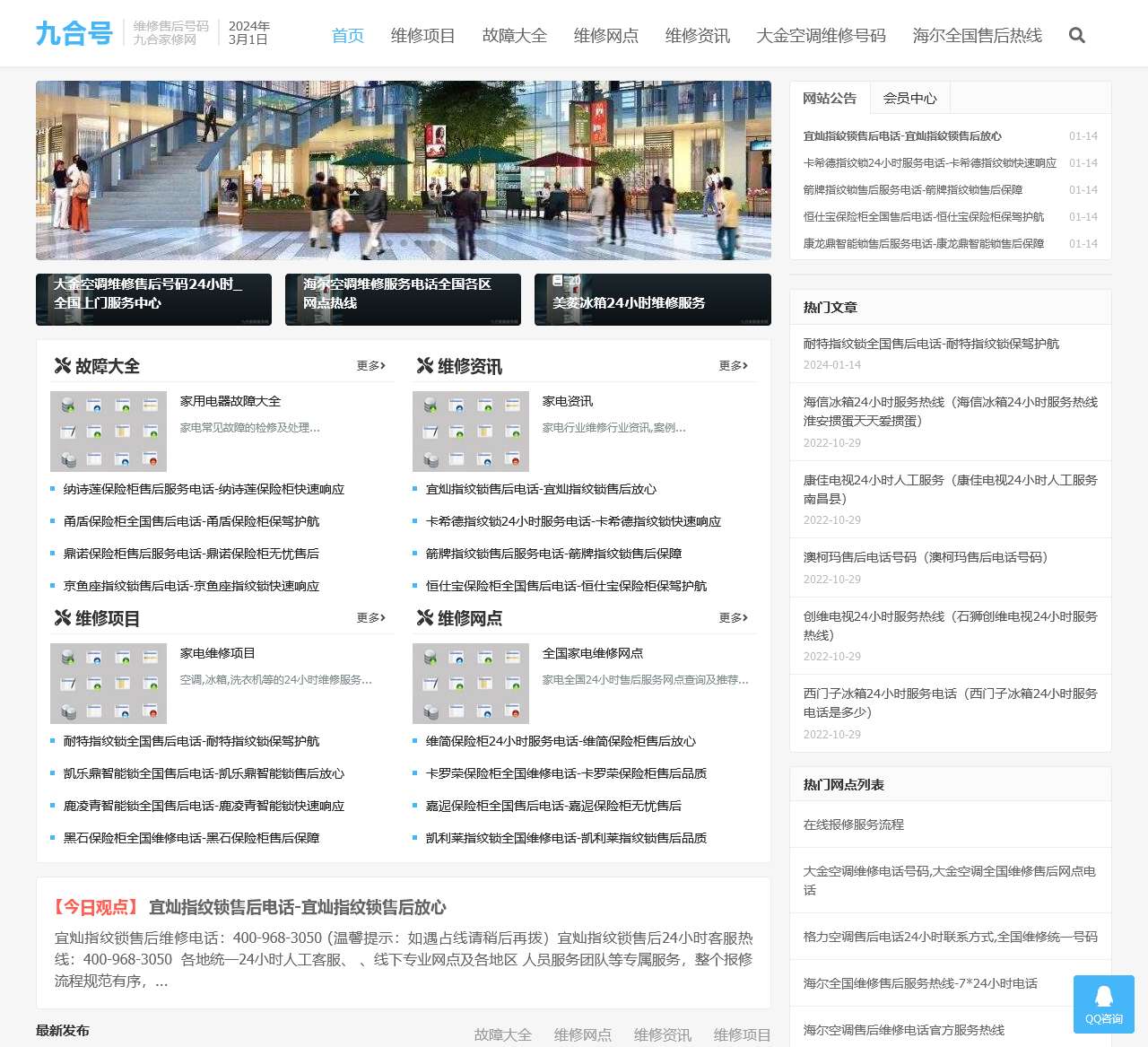Expand 更多 in the 维修资讯 section
Viewport: 1148px width, 1047px height.
(x=733, y=366)
